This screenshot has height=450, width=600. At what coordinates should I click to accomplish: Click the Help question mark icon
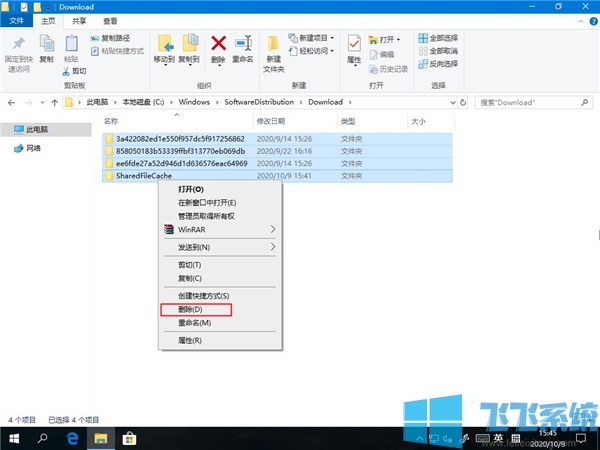[593, 21]
